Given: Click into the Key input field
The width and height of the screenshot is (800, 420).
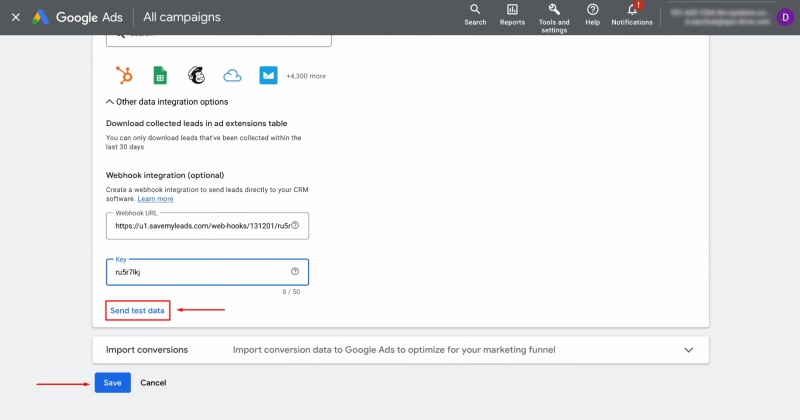Looking at the screenshot, I should (207, 272).
